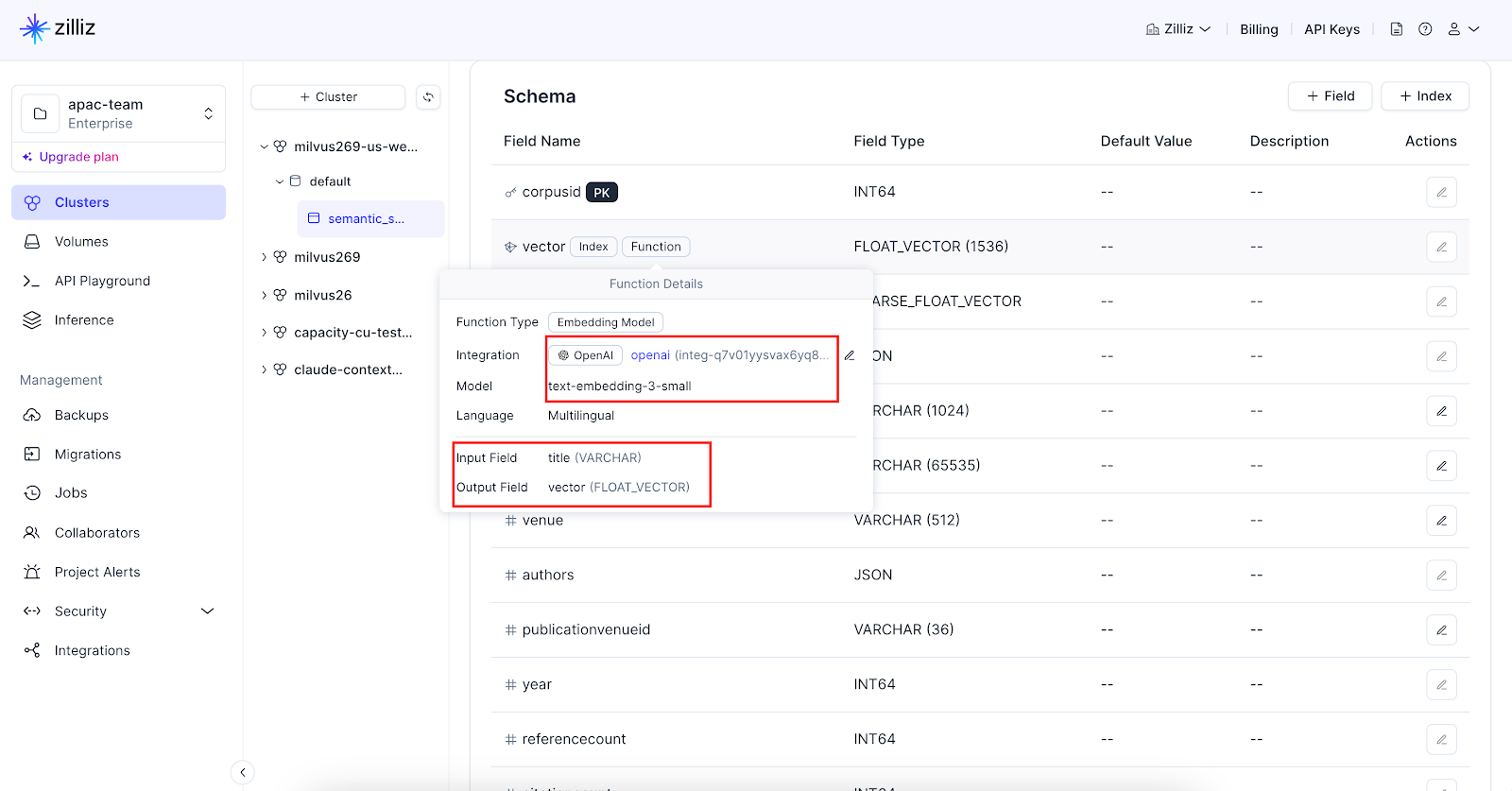
Task: Expand the Security section chevron
Action: point(208,611)
